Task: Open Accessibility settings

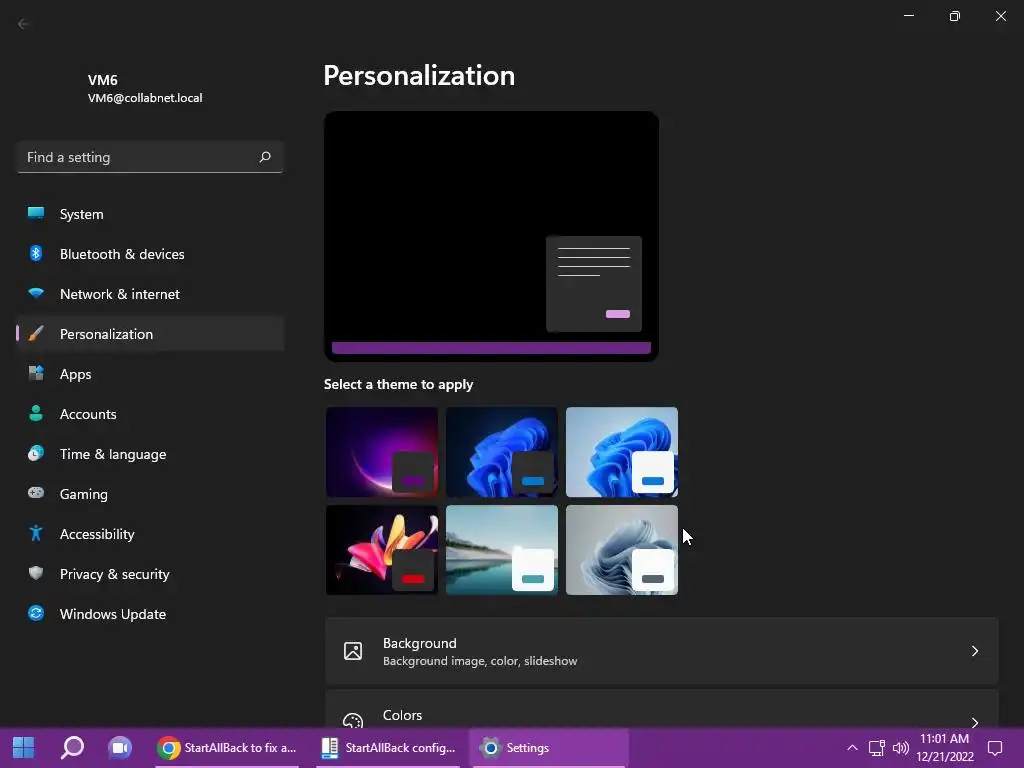Action: point(150,534)
